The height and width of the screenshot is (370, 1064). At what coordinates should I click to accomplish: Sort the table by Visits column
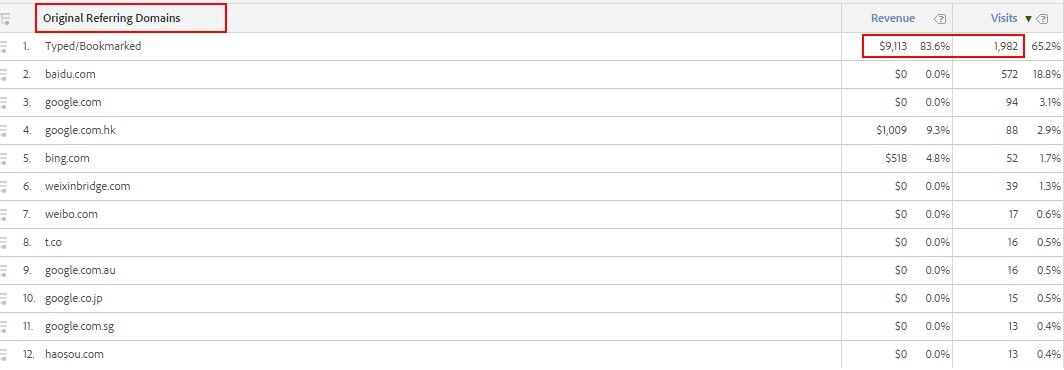tap(1004, 18)
